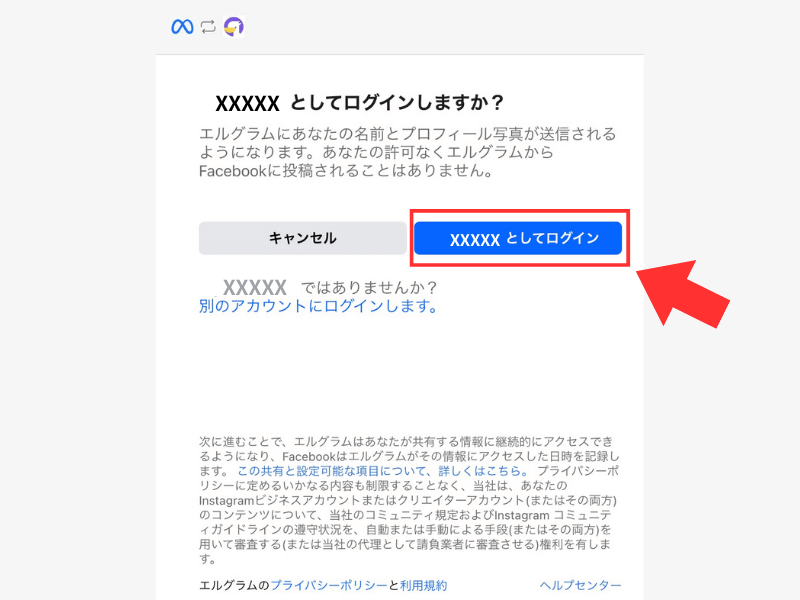Image resolution: width=800 pixels, height=600 pixels.
Task: Open the 別のアカウントにログインします link
Action: click(318, 306)
